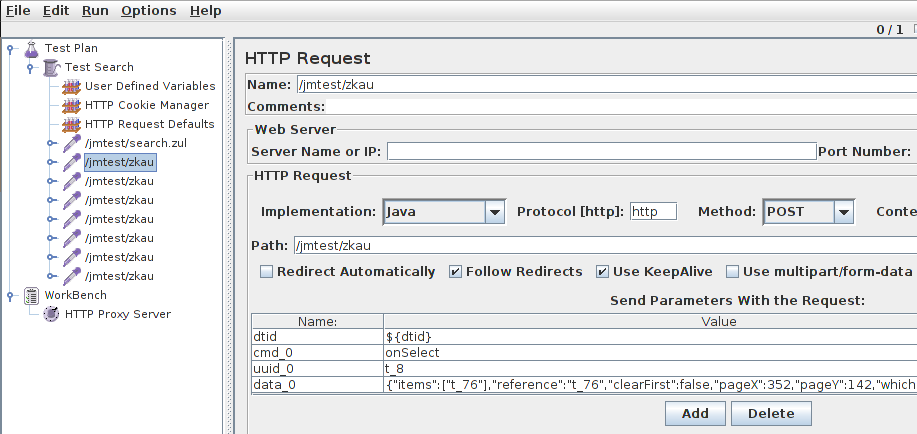Viewport: 917px width, 434px height.
Task: Disable the Use KeepAlive checkbox
Action: coord(603,271)
